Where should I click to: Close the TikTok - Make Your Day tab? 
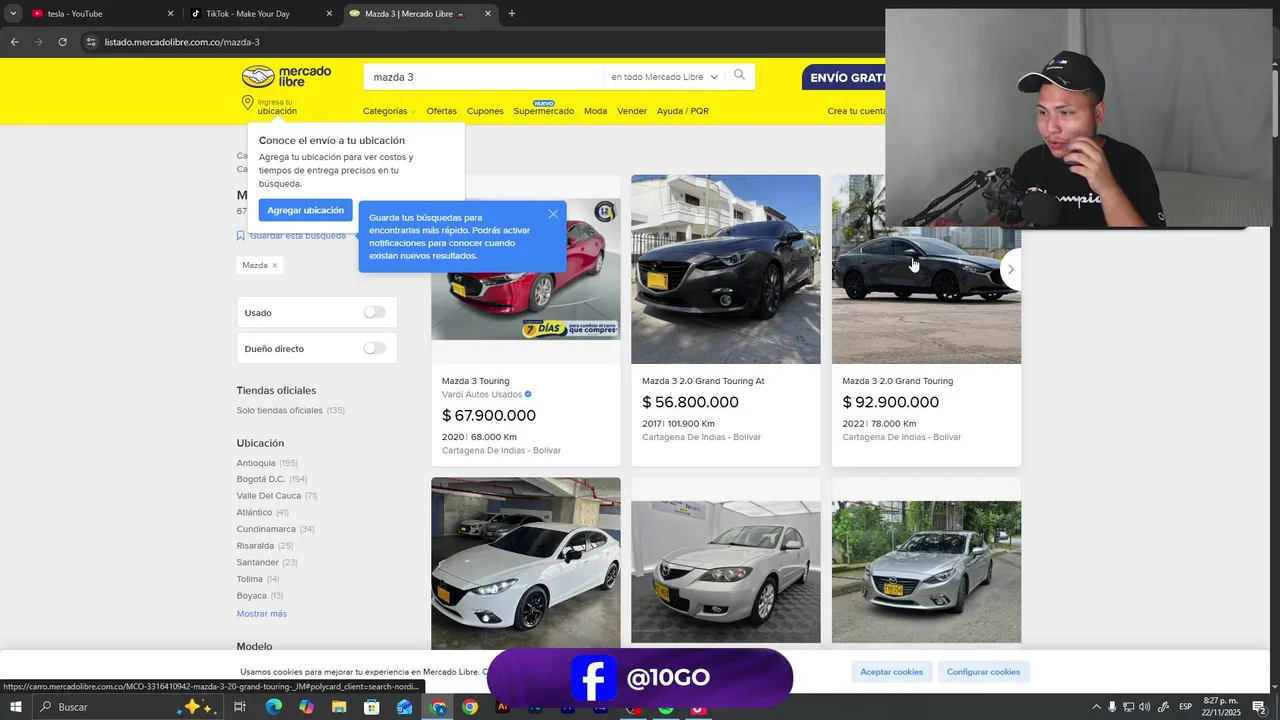329,14
